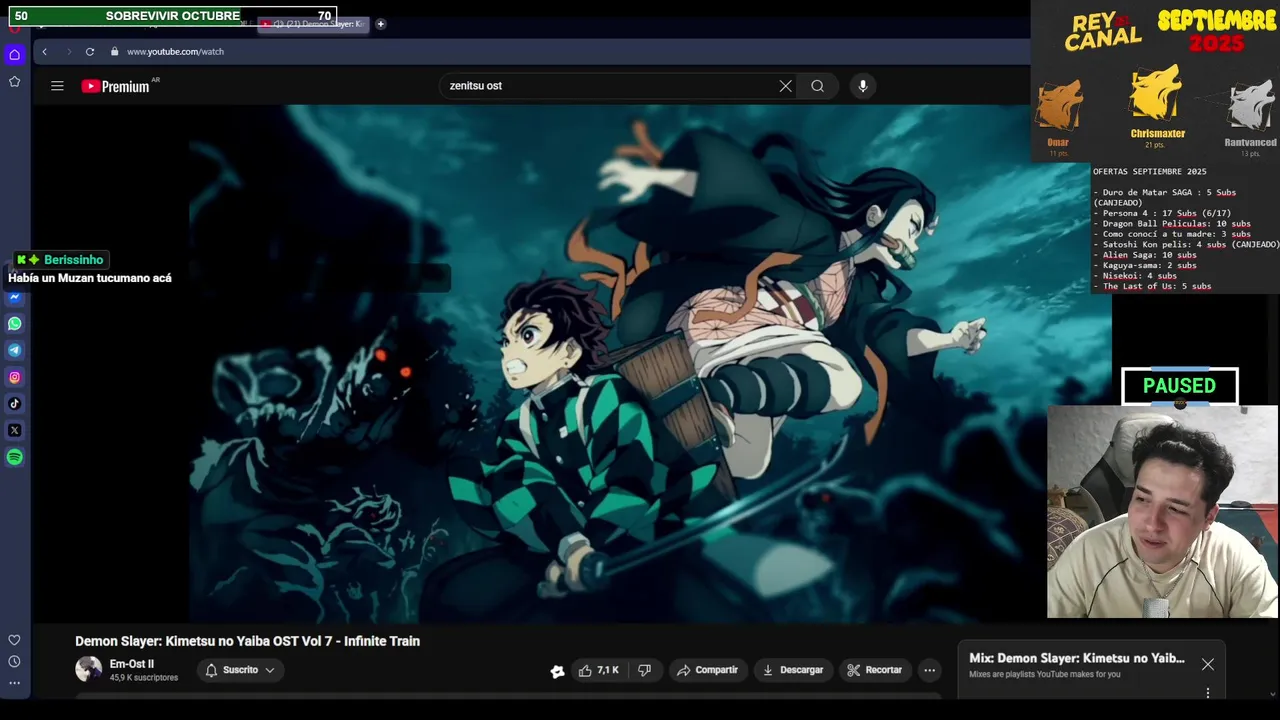
Task: Open the YouTube hamburger guide menu
Action: point(57,86)
